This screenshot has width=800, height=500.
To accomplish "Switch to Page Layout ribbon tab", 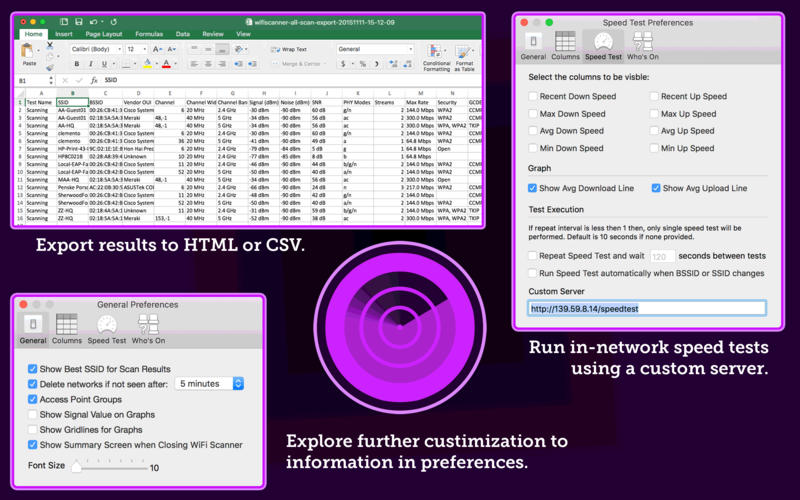I will pyautogui.click(x=103, y=34).
